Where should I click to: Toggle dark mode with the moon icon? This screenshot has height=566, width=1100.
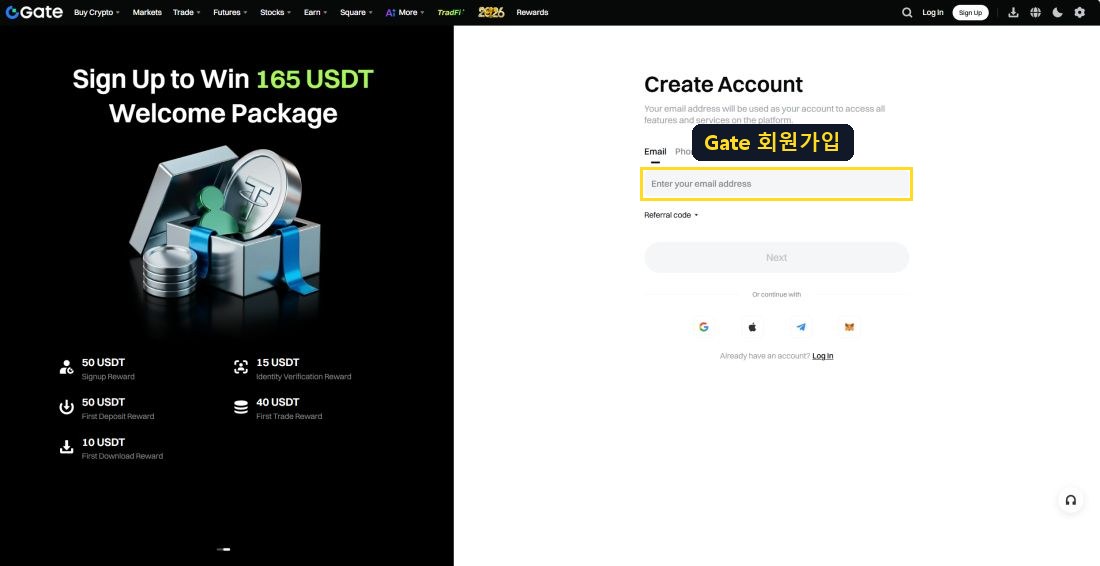1057,13
